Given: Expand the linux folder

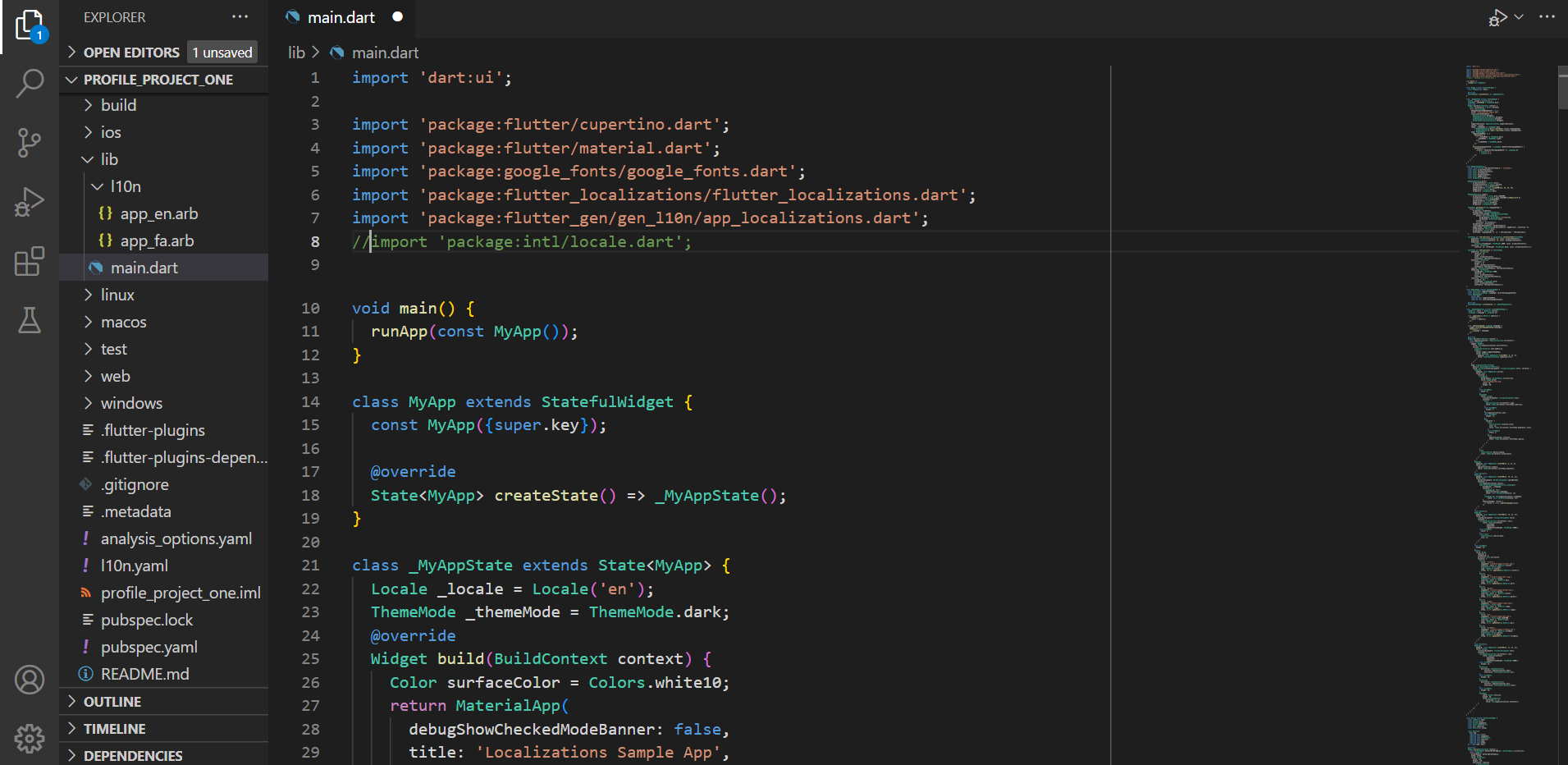Looking at the screenshot, I should (x=163, y=295).
